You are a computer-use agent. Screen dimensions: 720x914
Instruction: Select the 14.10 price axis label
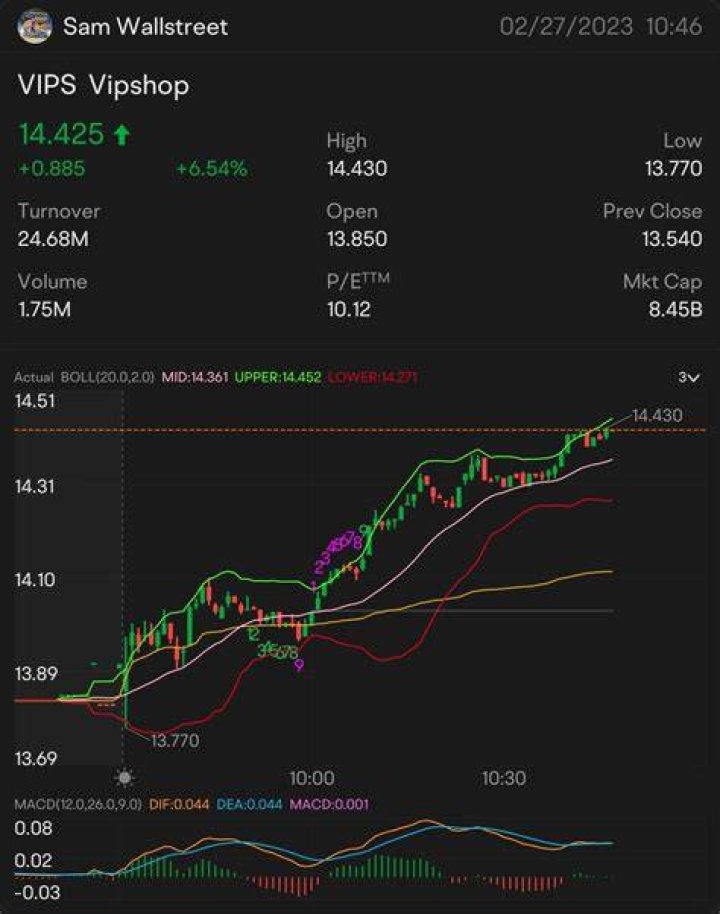[35, 580]
